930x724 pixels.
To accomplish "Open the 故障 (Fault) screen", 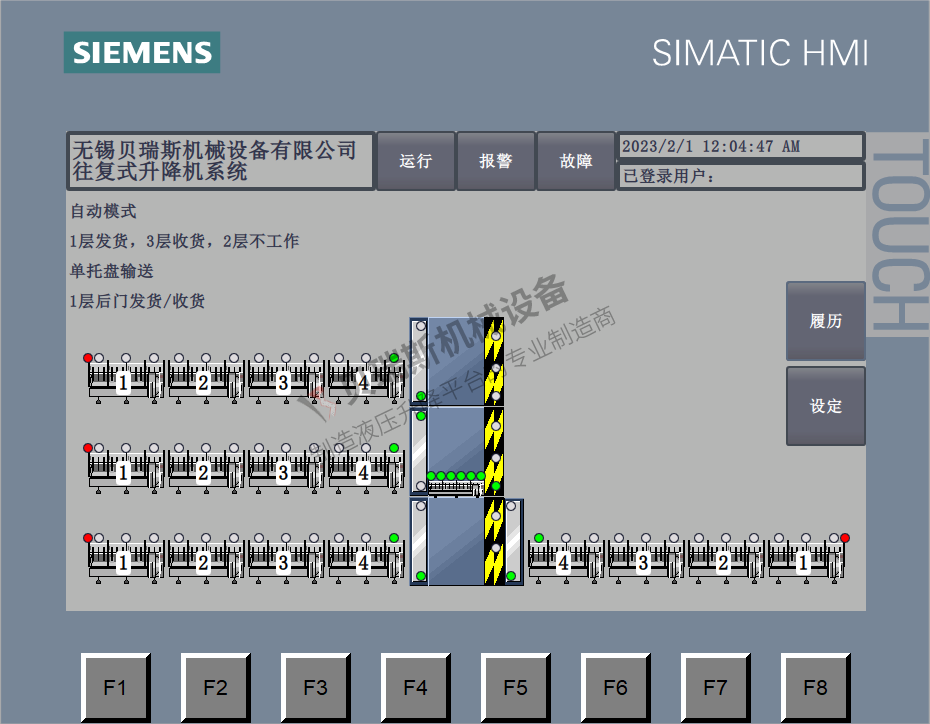I will point(576,161).
